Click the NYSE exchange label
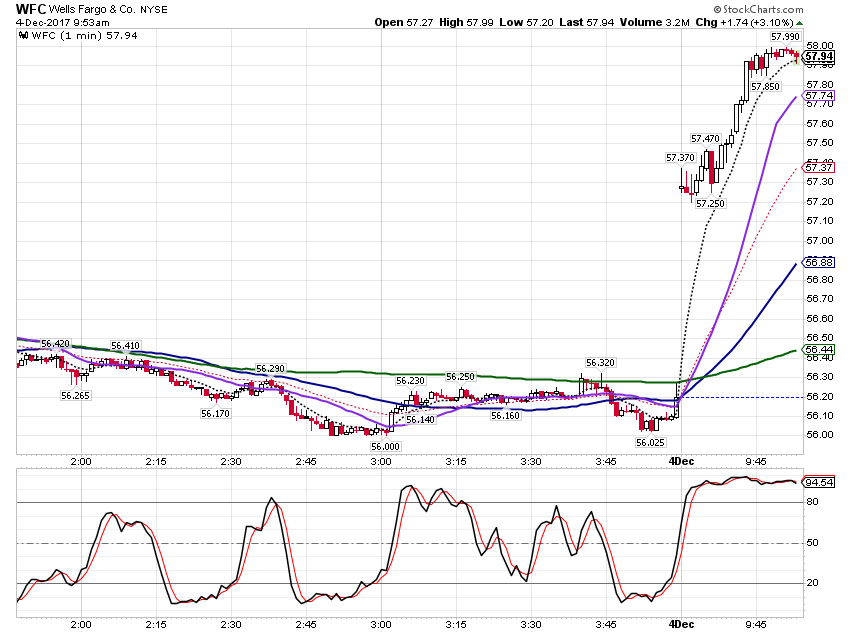Viewport: 850px width, 633px height. [x=153, y=10]
